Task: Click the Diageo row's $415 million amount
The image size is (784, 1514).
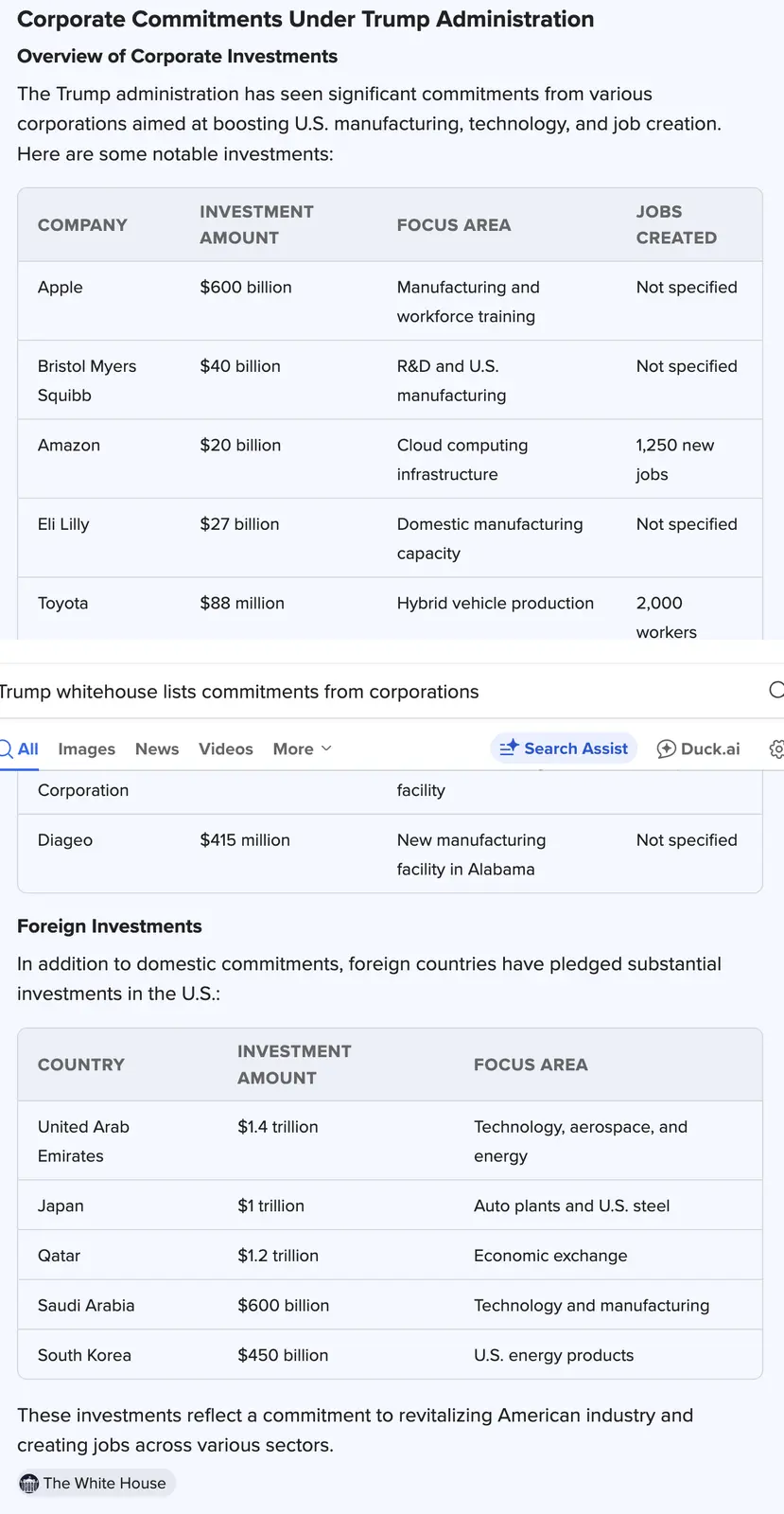Action: click(245, 840)
